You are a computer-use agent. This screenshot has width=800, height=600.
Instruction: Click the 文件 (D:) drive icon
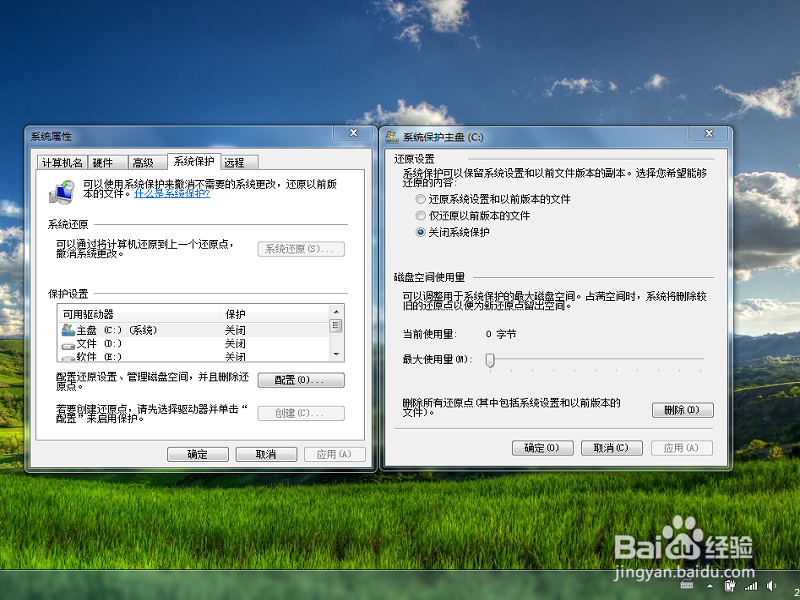pos(68,345)
